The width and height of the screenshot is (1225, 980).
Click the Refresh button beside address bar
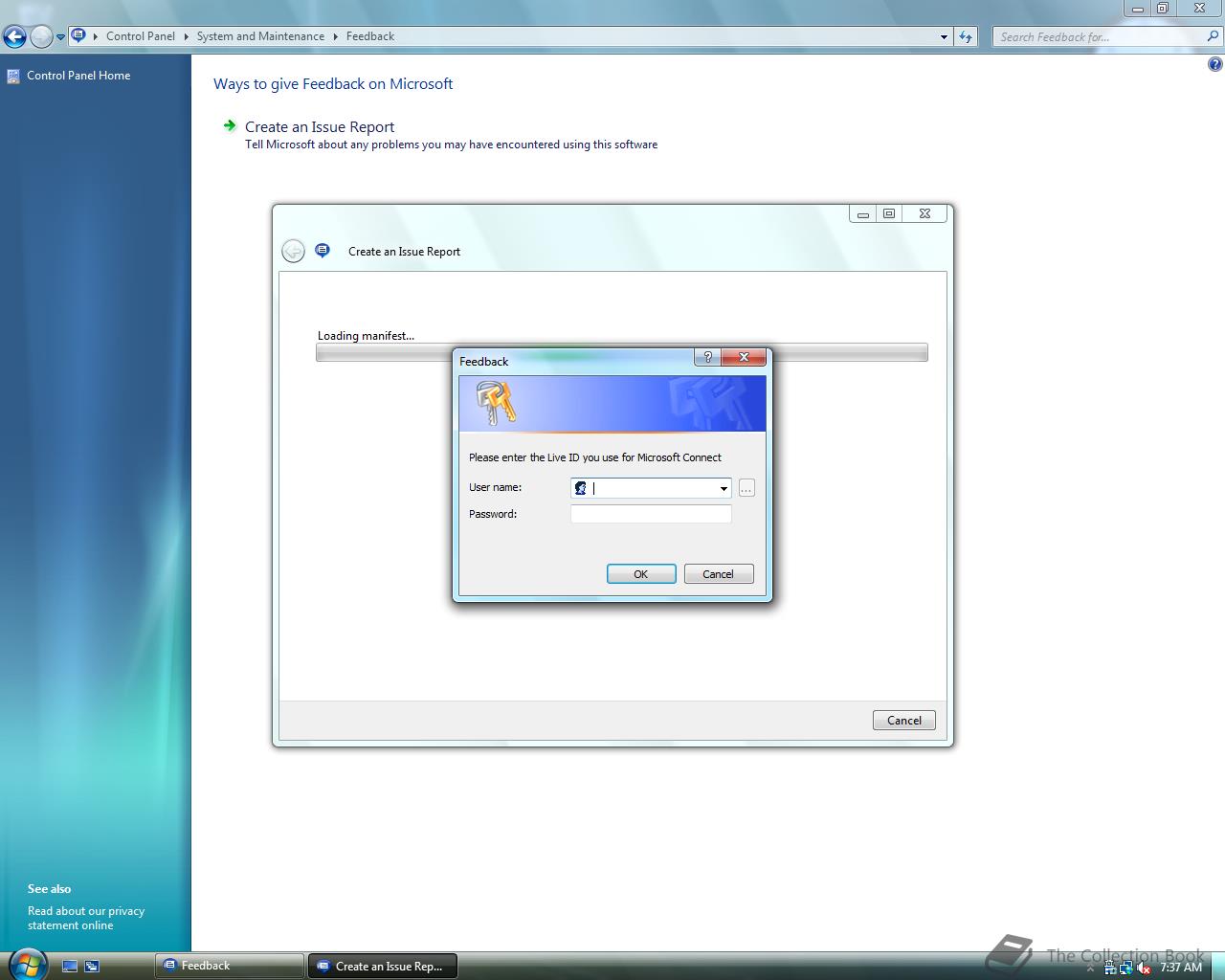pyautogui.click(x=966, y=37)
